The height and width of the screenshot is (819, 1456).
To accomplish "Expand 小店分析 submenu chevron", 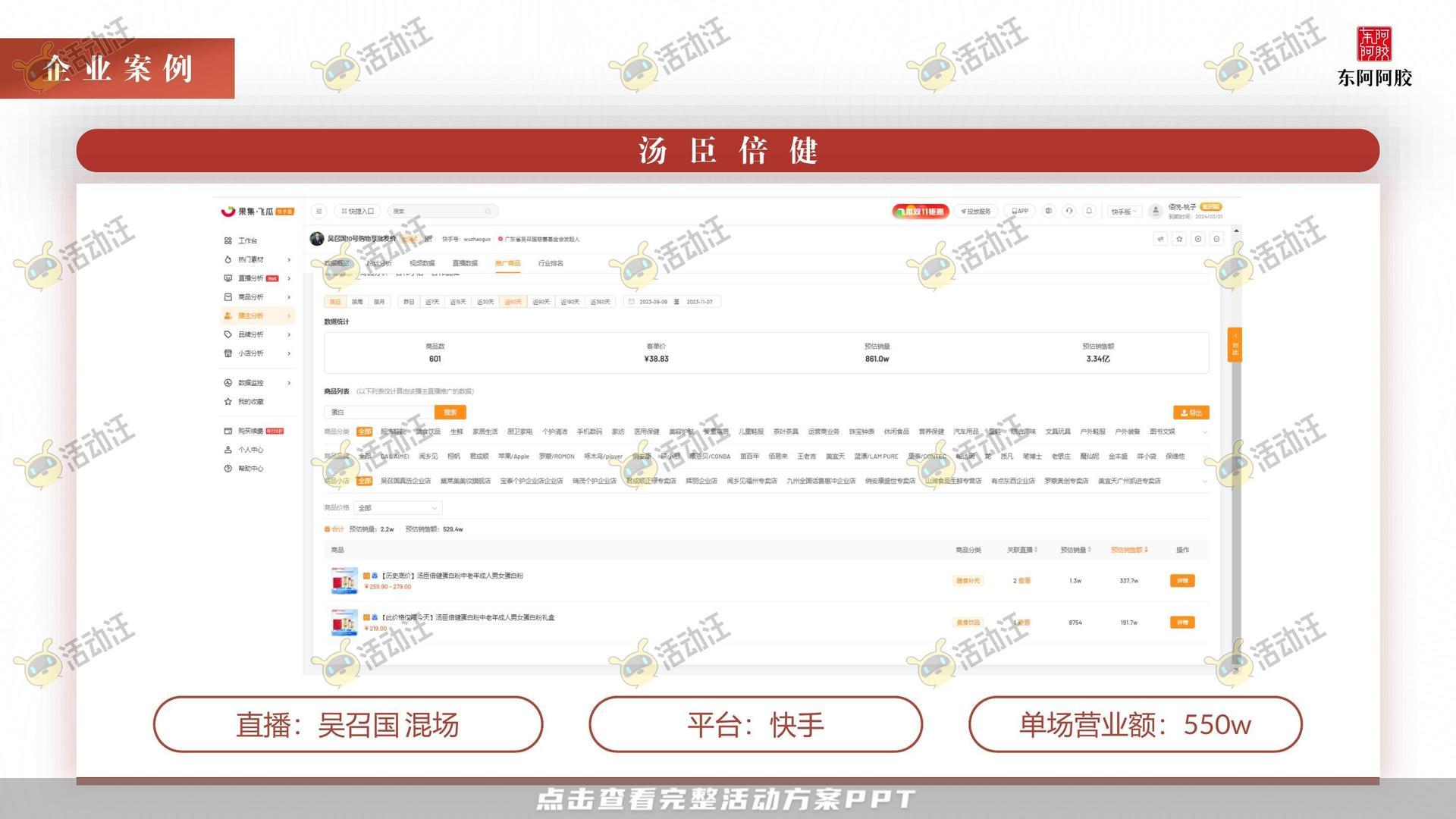I will 289,353.
